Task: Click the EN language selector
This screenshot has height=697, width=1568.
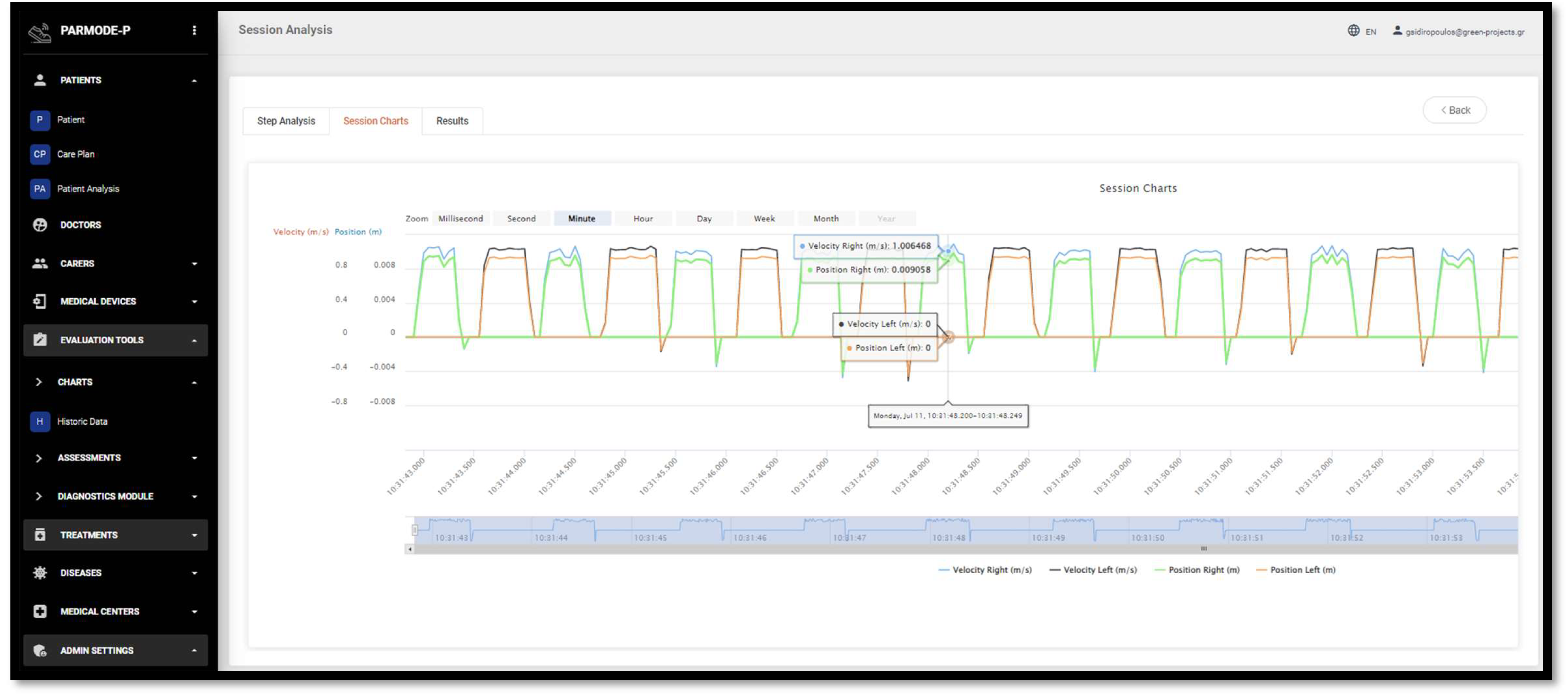Action: pyautogui.click(x=1371, y=32)
